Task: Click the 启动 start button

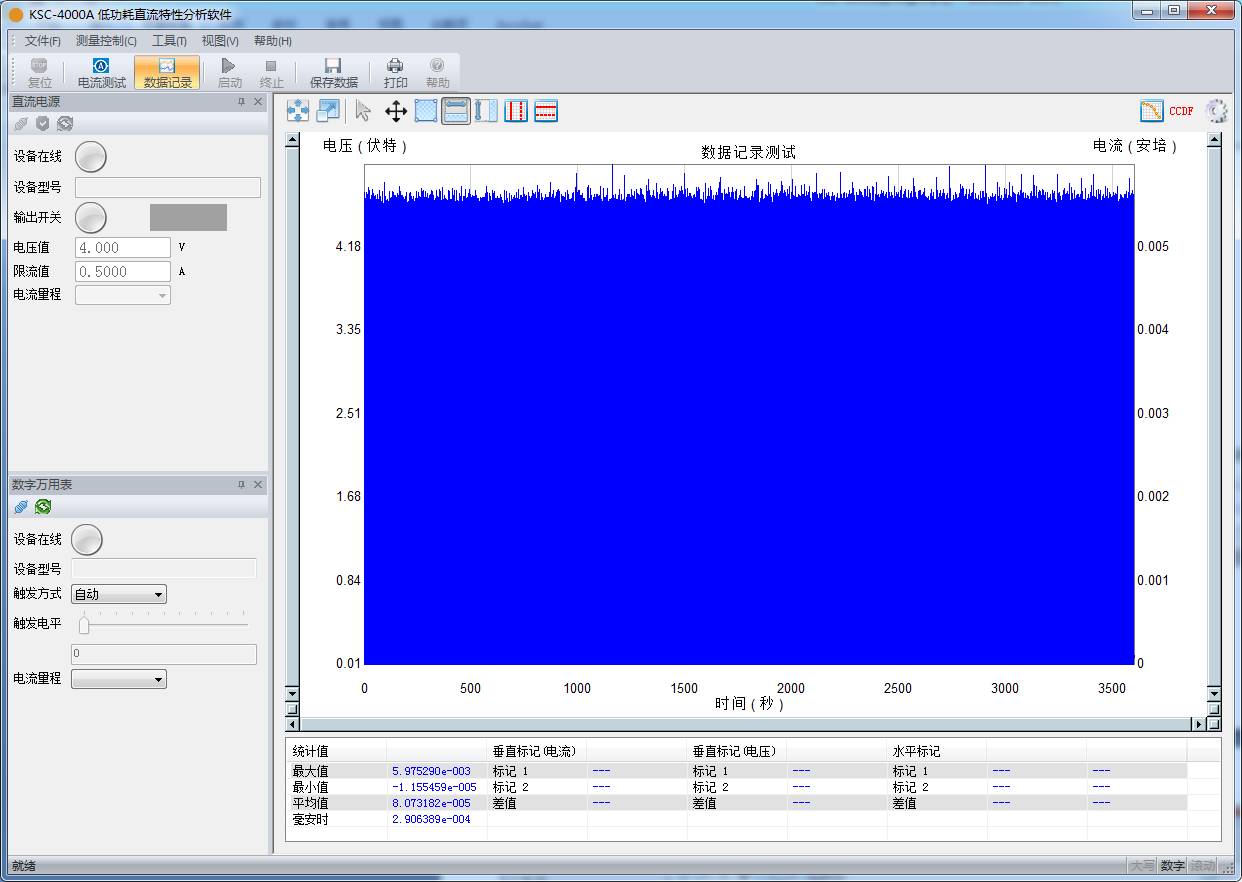Action: (229, 73)
